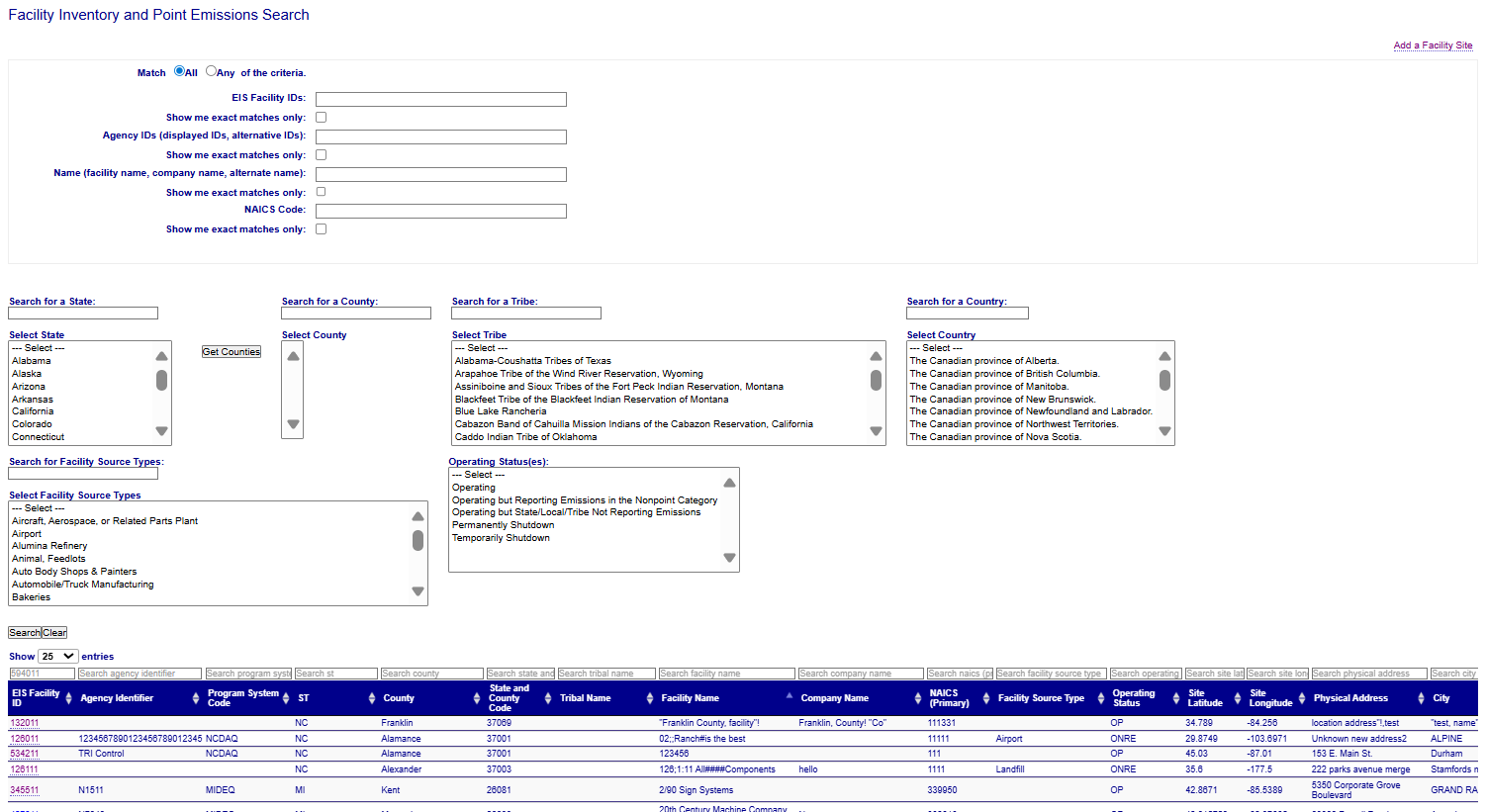Click the Search for a State field
1486x812 pixels.
(x=83, y=314)
